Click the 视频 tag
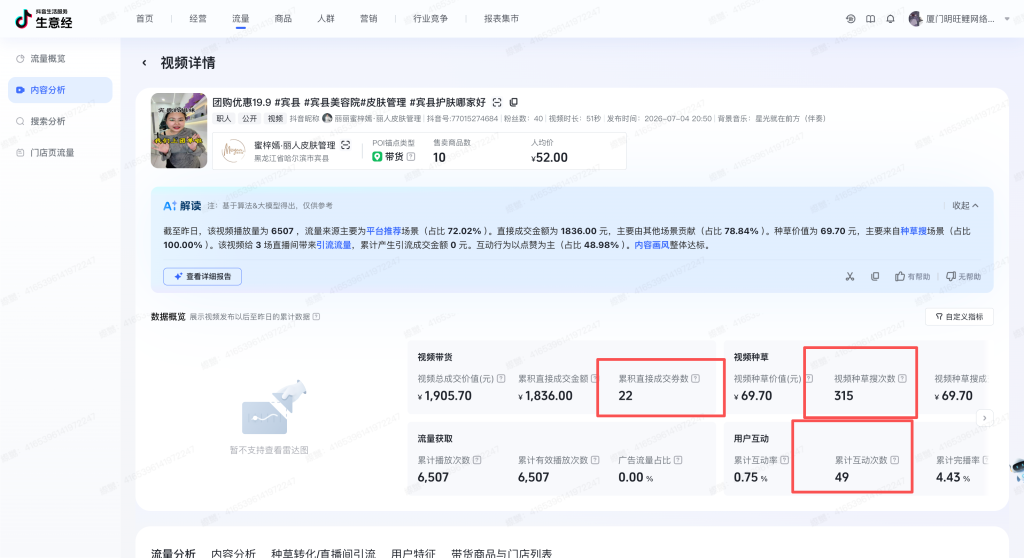The image size is (1024, 558). [x=276, y=119]
